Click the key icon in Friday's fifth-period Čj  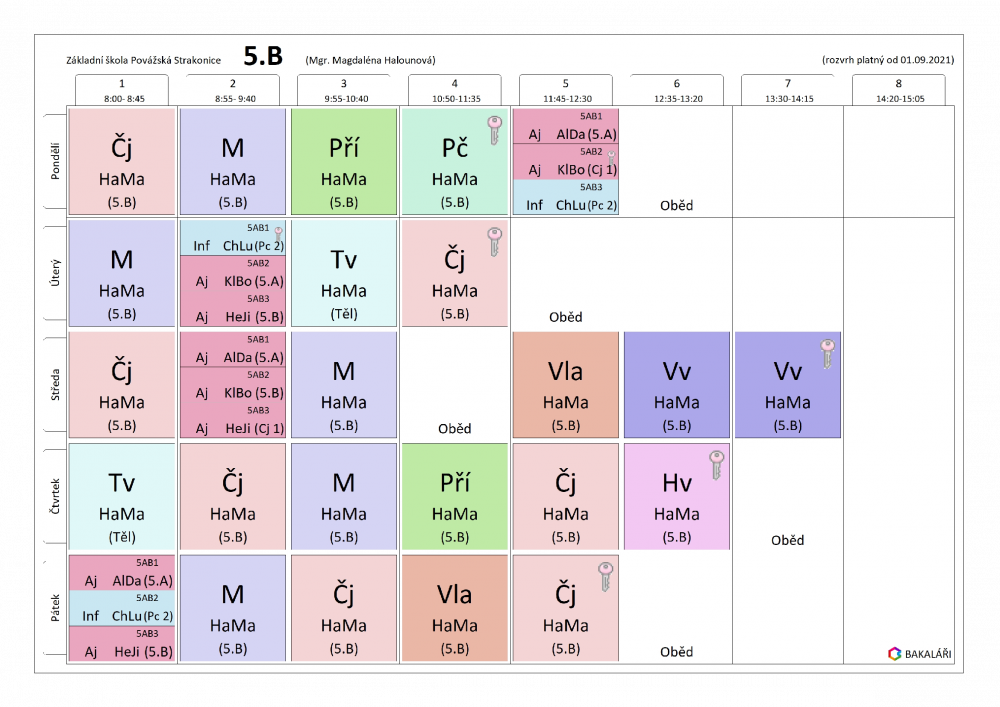click(605, 576)
